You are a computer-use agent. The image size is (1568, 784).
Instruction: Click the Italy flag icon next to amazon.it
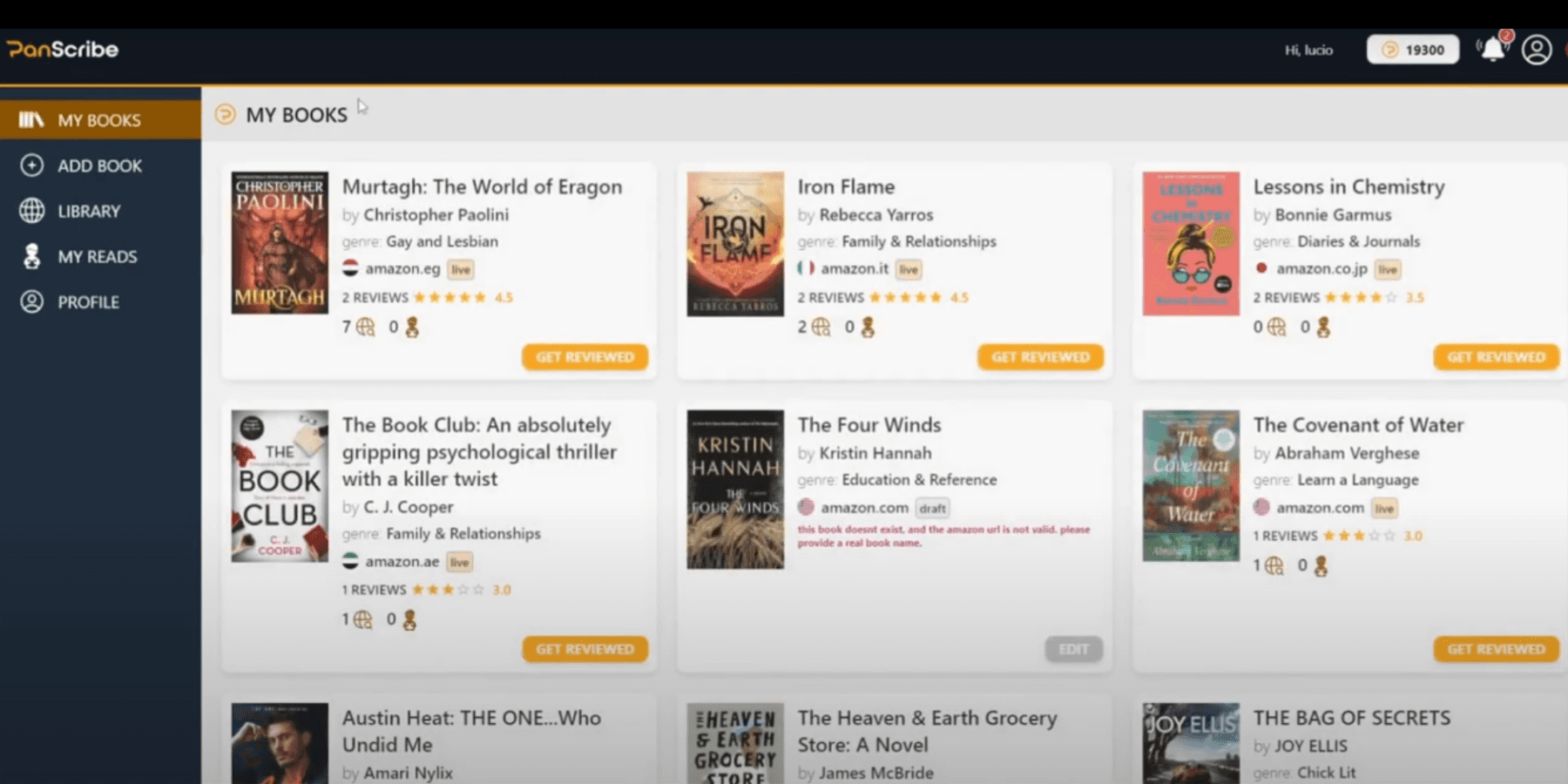pyautogui.click(x=806, y=268)
